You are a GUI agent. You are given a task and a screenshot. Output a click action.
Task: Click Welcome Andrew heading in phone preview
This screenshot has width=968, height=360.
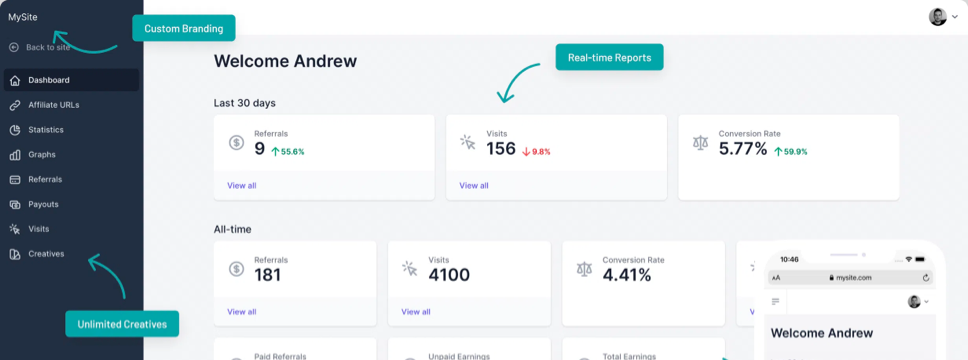(822, 333)
